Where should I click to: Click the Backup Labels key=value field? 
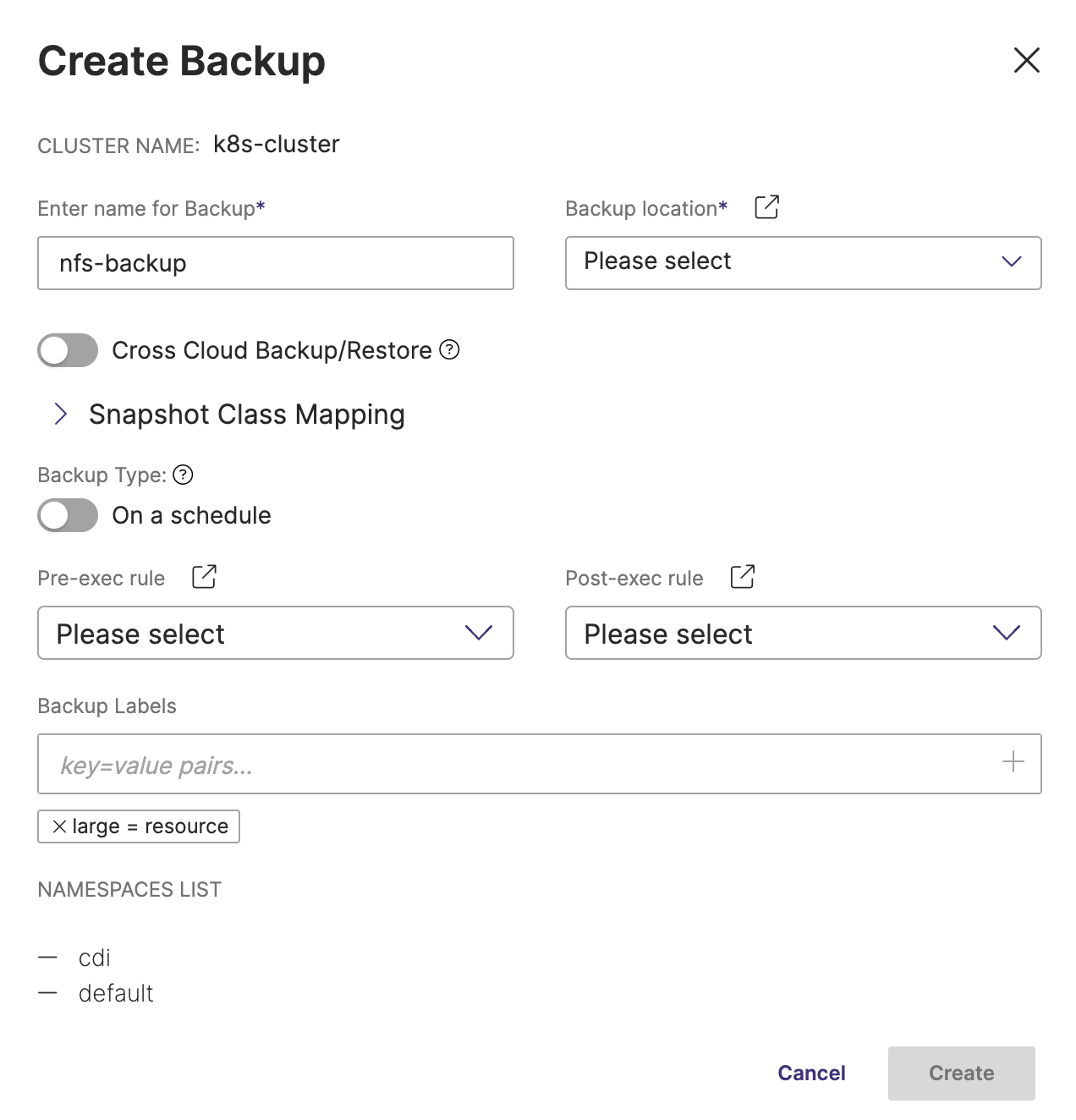(516, 764)
